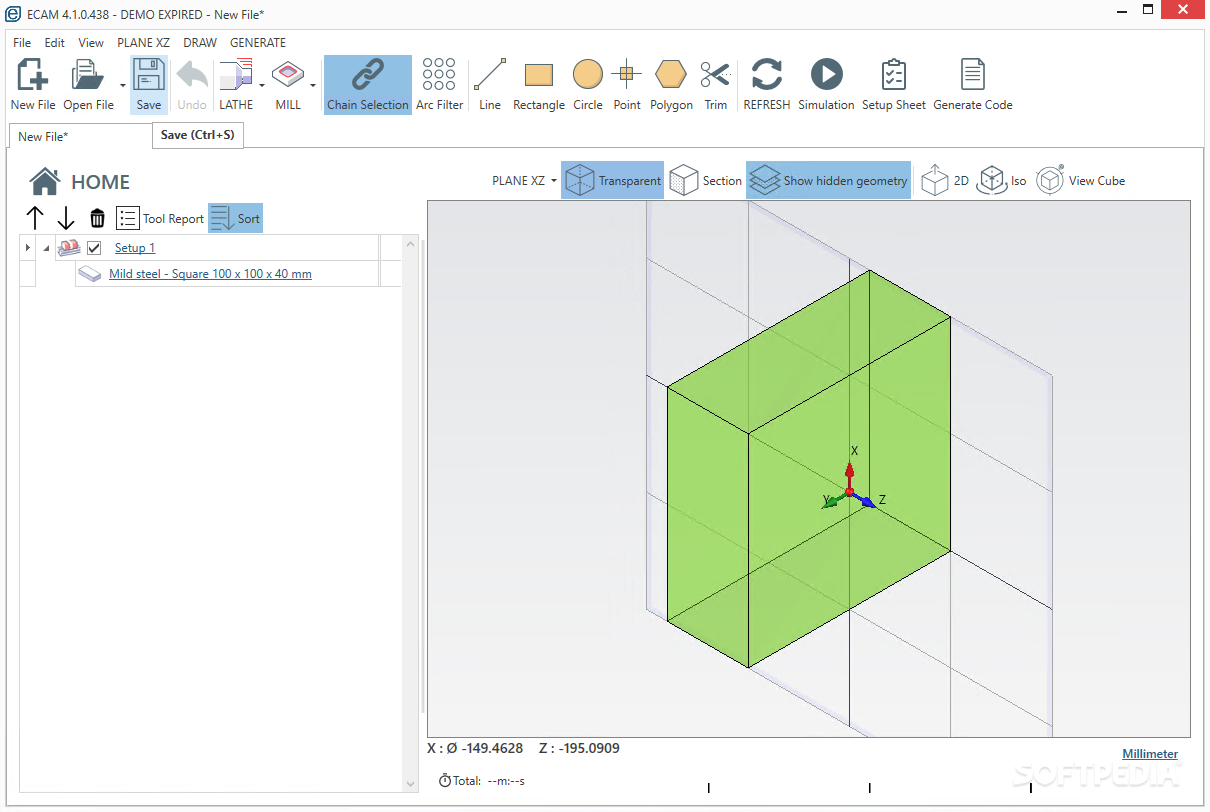Viewport: 1210px width, 812px height.
Task: Toggle Transparent view mode
Action: point(612,181)
